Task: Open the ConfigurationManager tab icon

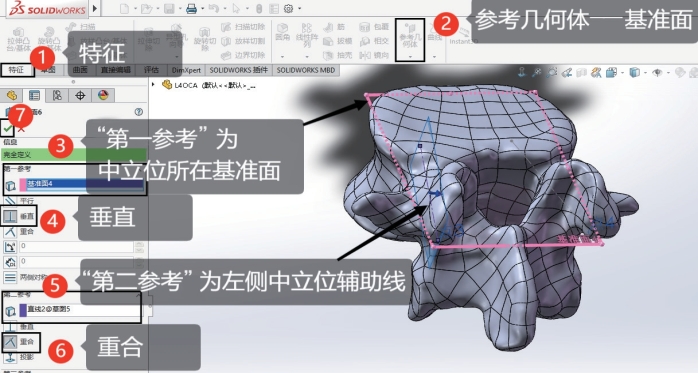Action: (x=57, y=95)
